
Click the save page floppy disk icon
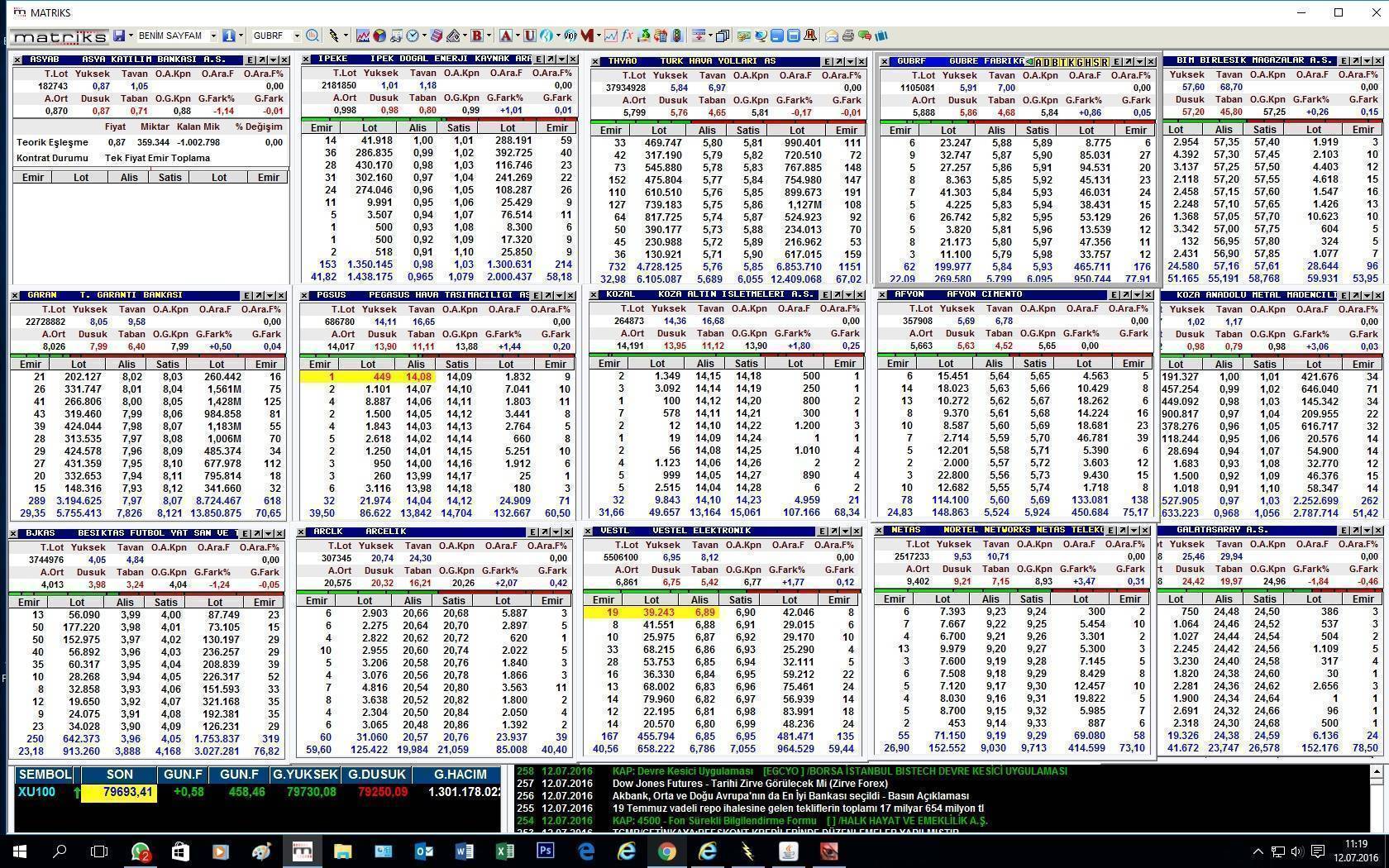[x=120, y=36]
